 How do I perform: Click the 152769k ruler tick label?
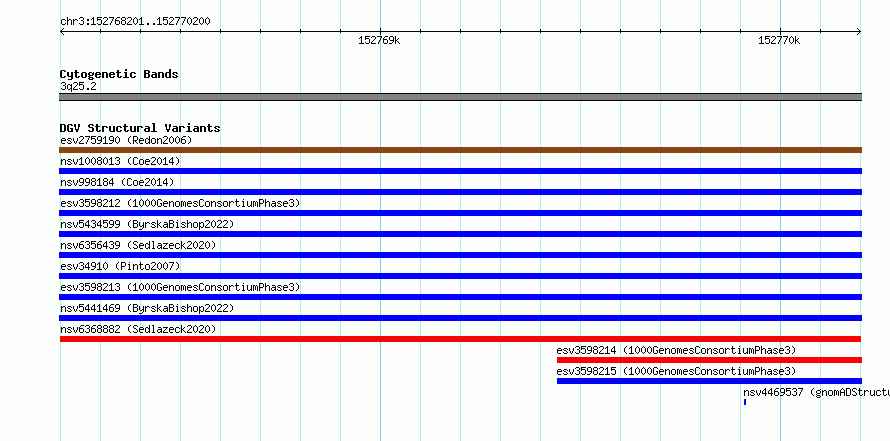tap(379, 40)
